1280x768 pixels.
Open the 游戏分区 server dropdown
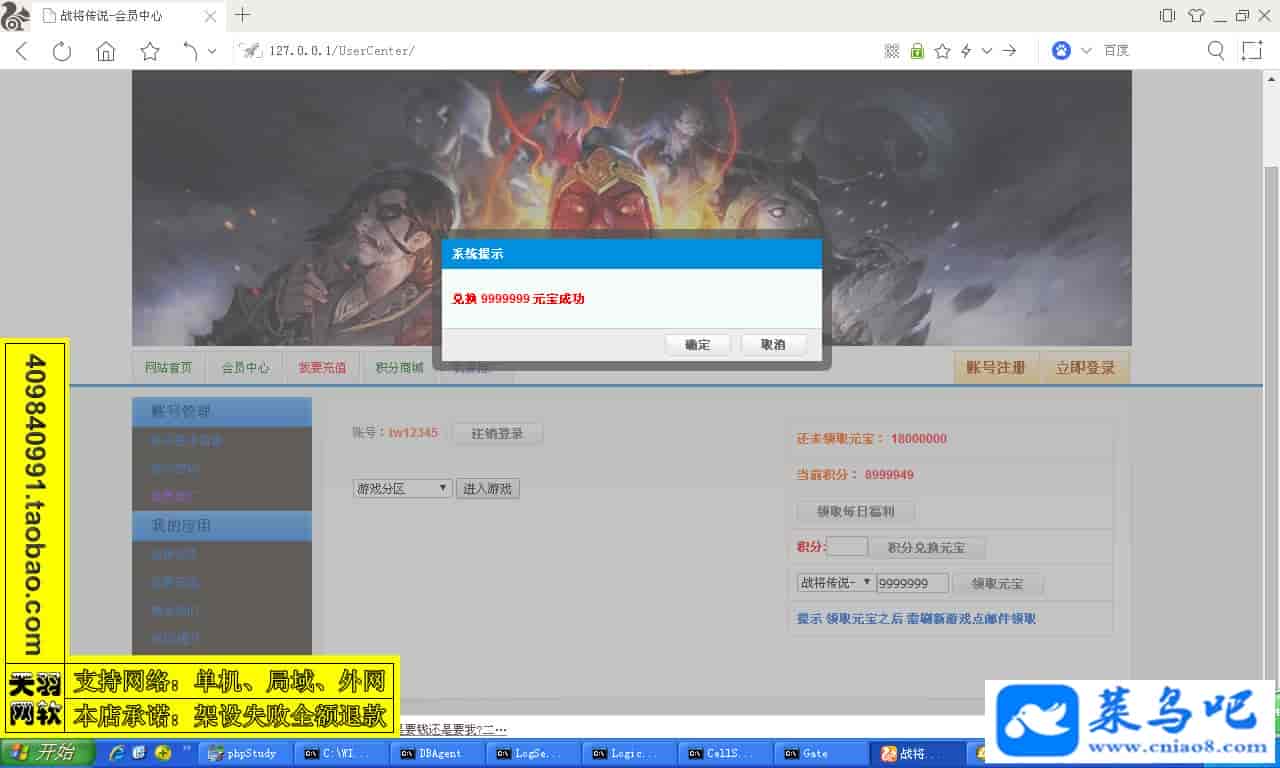click(x=403, y=489)
